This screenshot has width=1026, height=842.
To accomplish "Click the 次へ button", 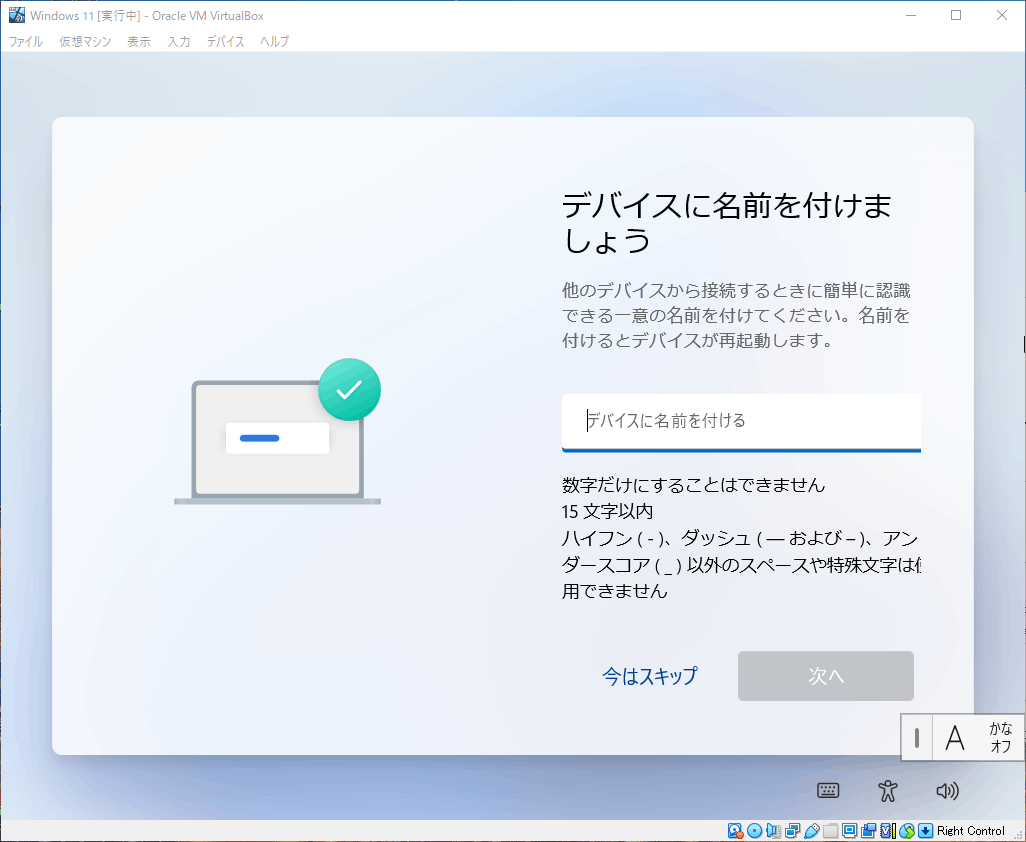I will tap(826, 676).
